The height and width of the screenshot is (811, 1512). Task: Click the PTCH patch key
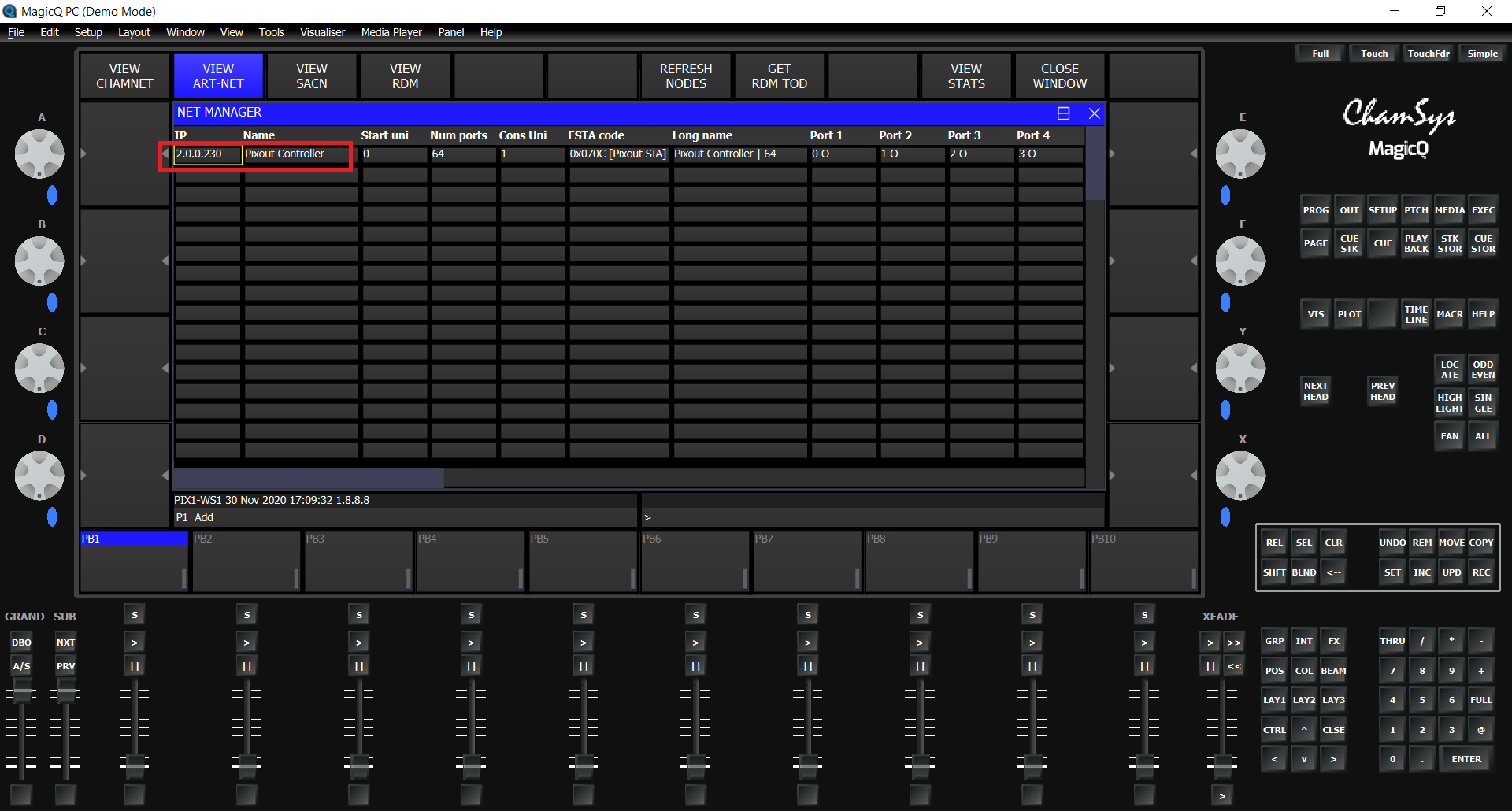pos(1416,210)
